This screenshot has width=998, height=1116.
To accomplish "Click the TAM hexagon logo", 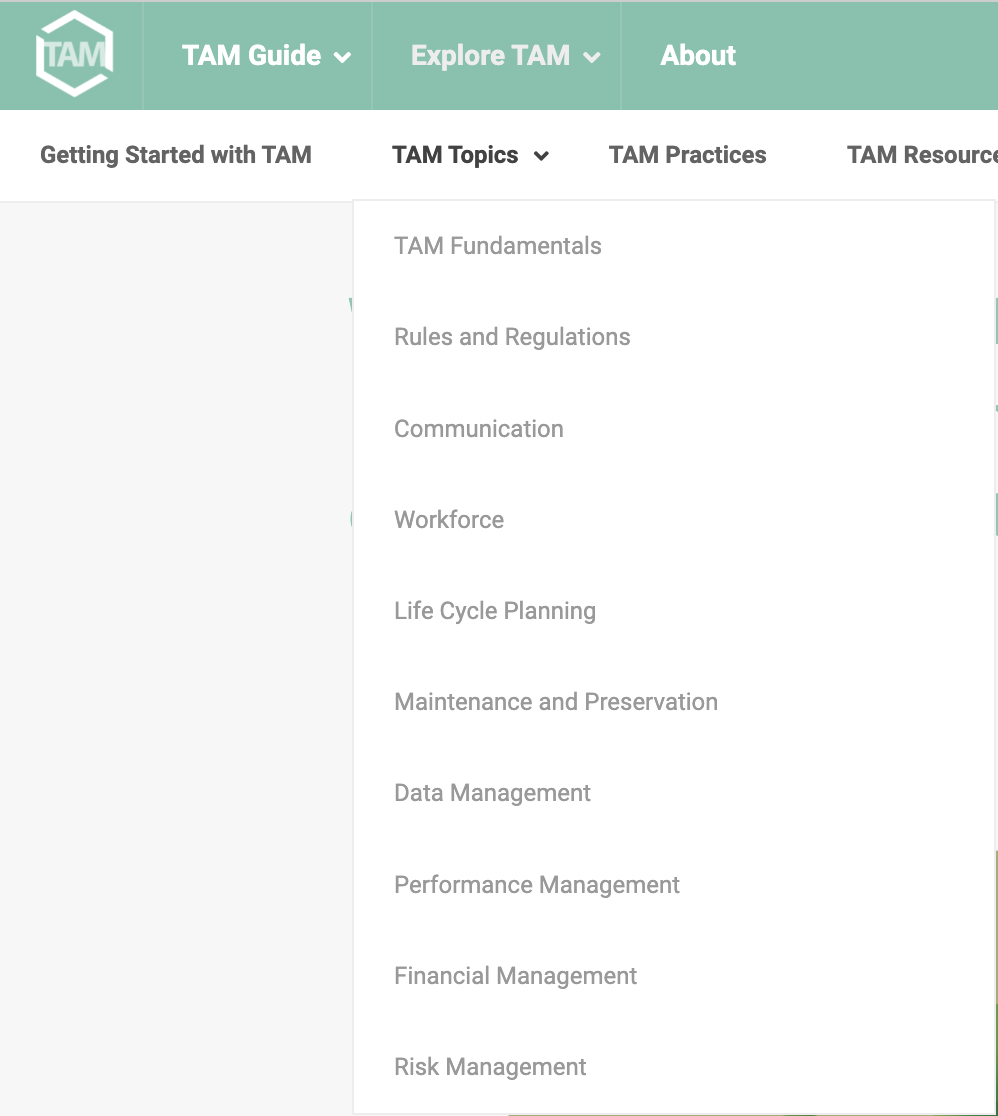I will click(x=75, y=54).
